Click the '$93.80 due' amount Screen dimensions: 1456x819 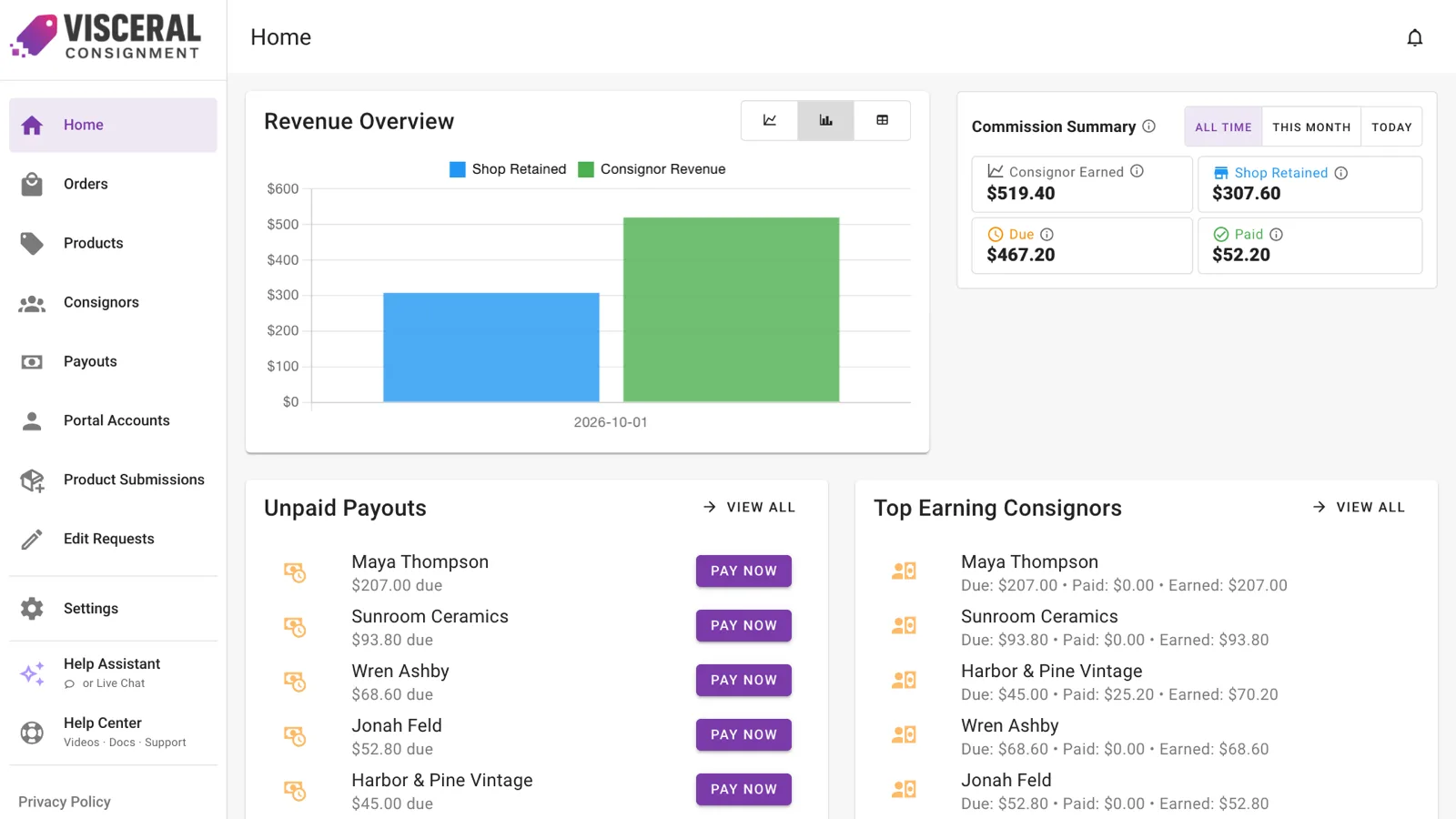coord(392,641)
